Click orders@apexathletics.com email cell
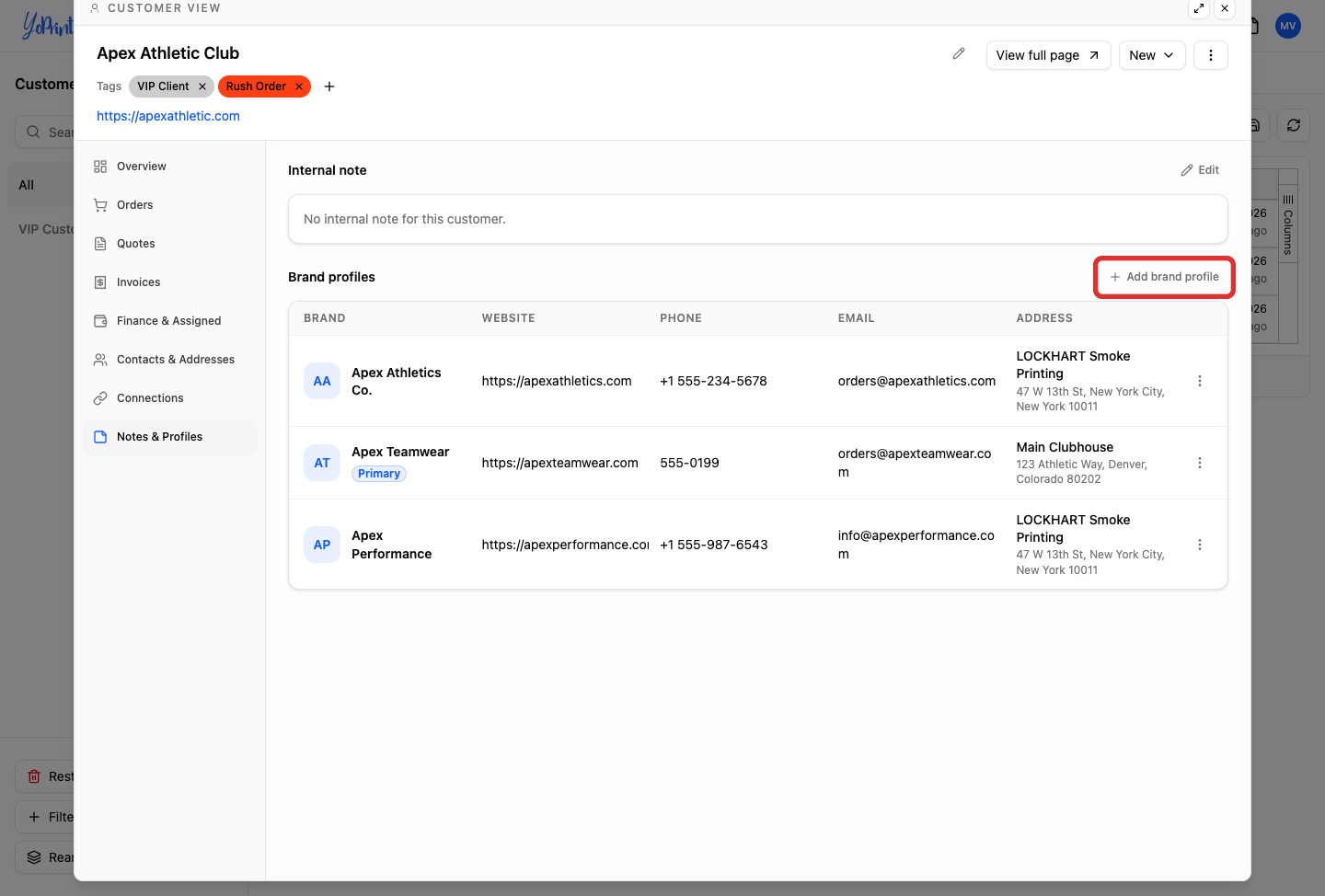 (x=916, y=381)
